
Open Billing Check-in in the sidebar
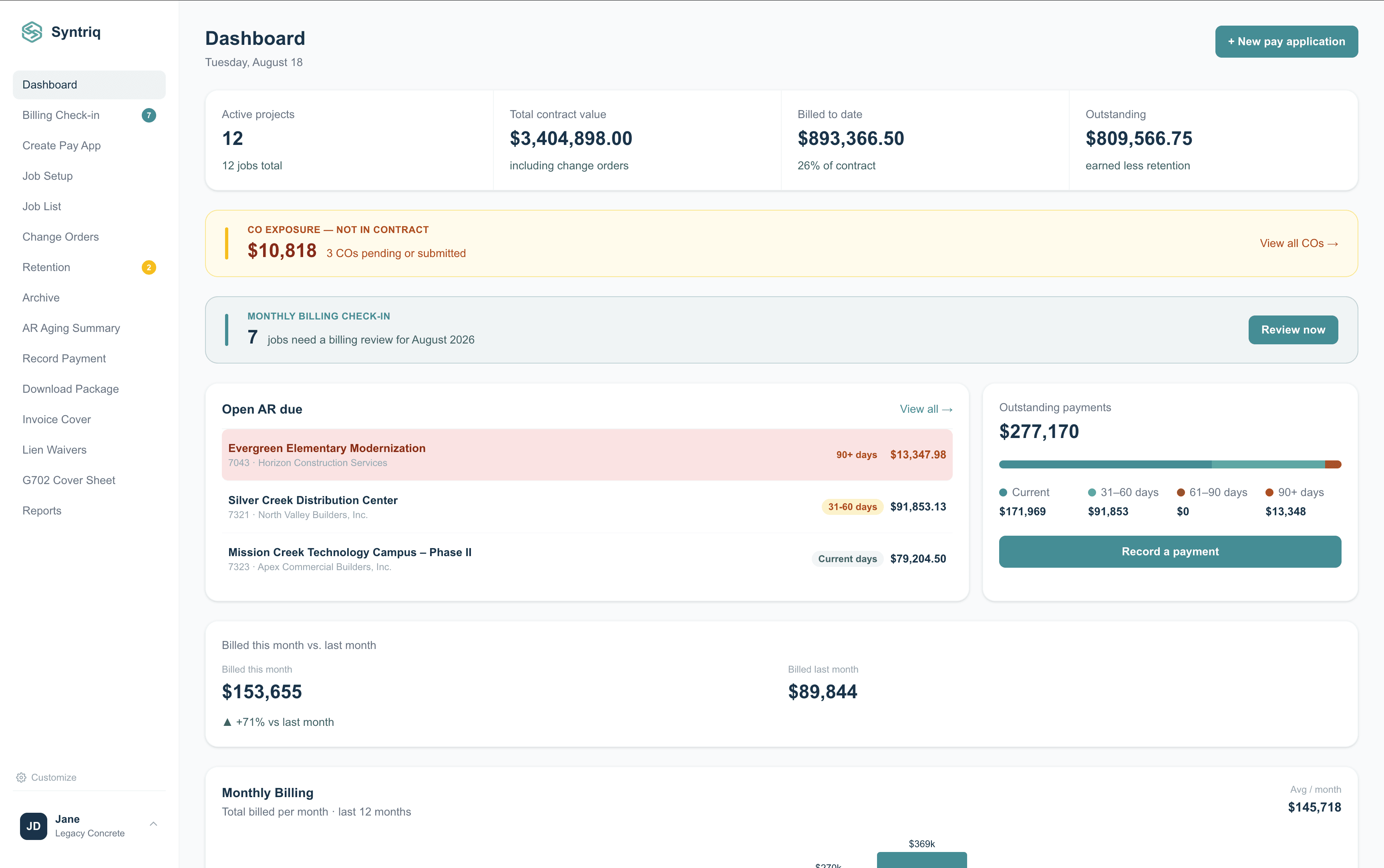[89, 115]
